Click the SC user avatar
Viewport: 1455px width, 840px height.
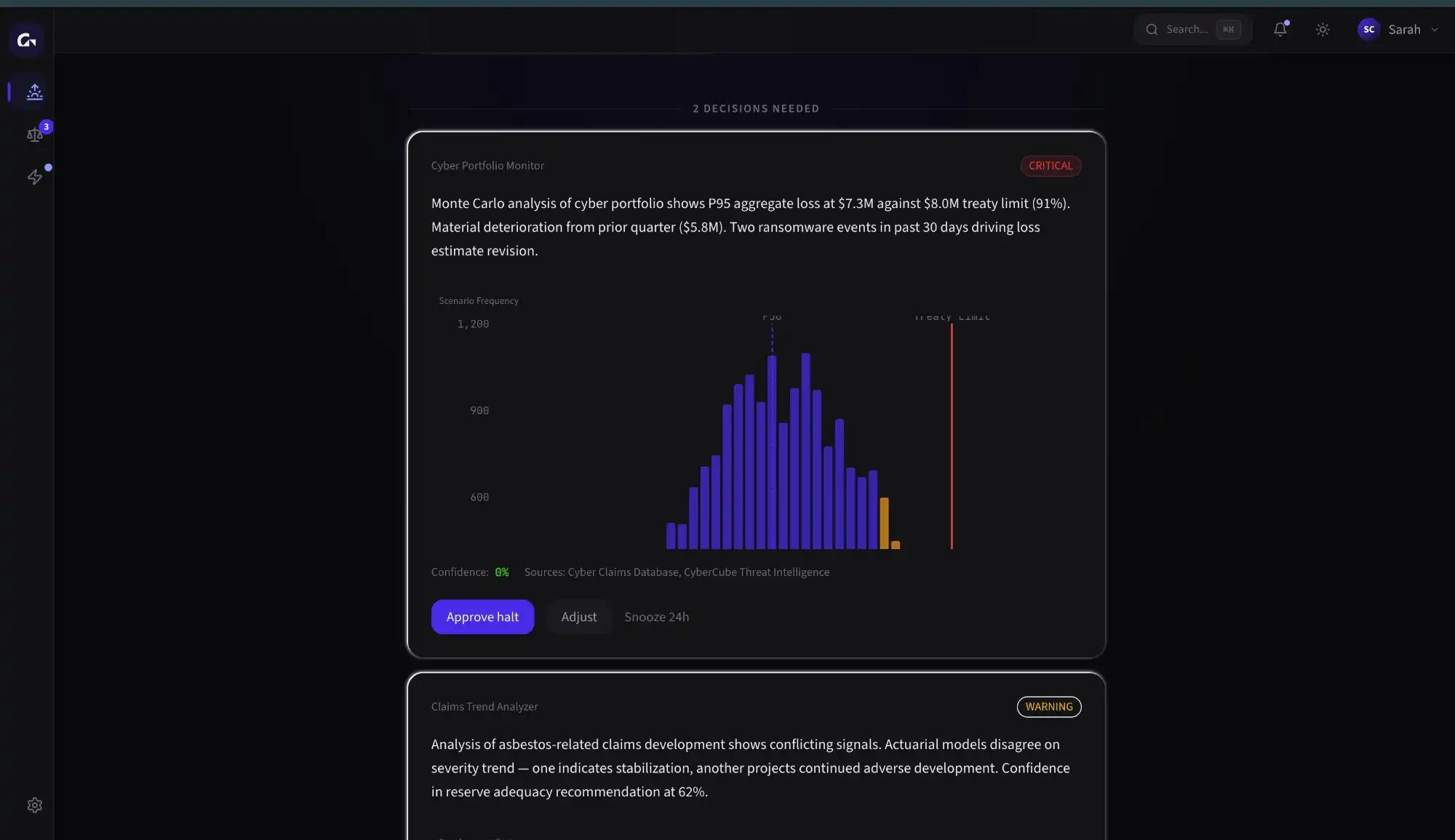point(1368,30)
